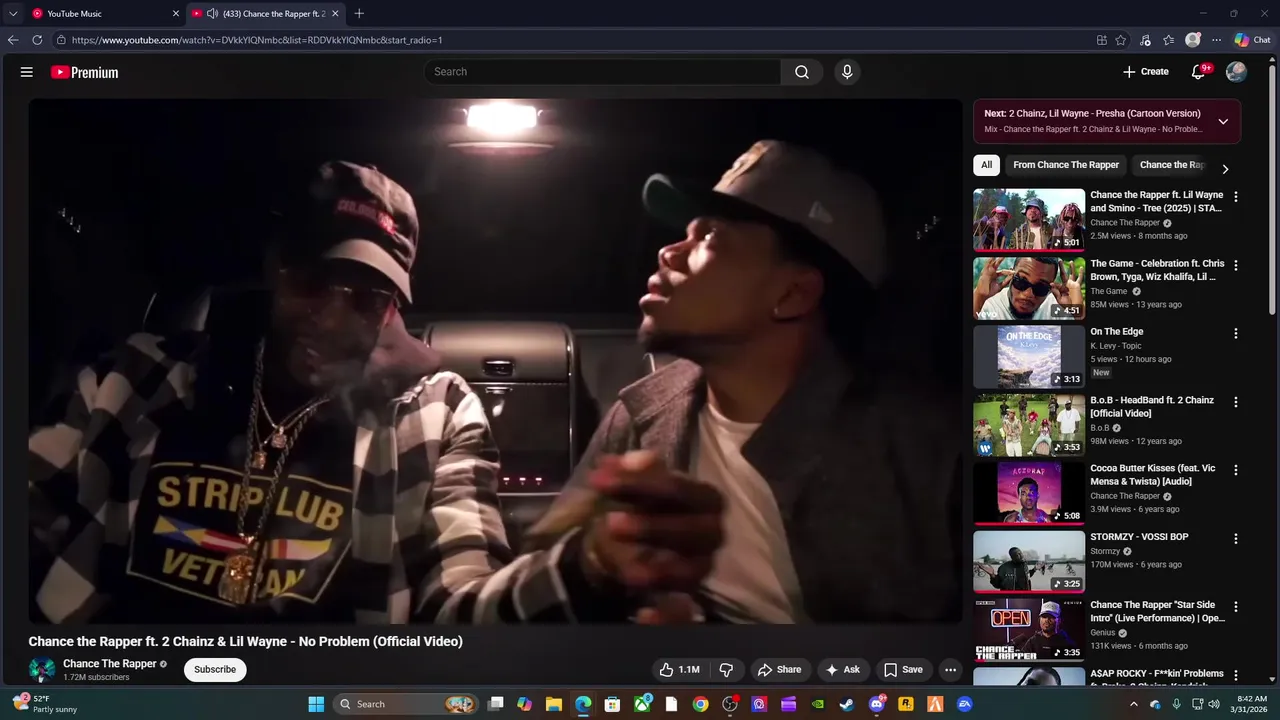Subscribe to Chance The Rapper
1280x720 pixels.
click(x=215, y=669)
